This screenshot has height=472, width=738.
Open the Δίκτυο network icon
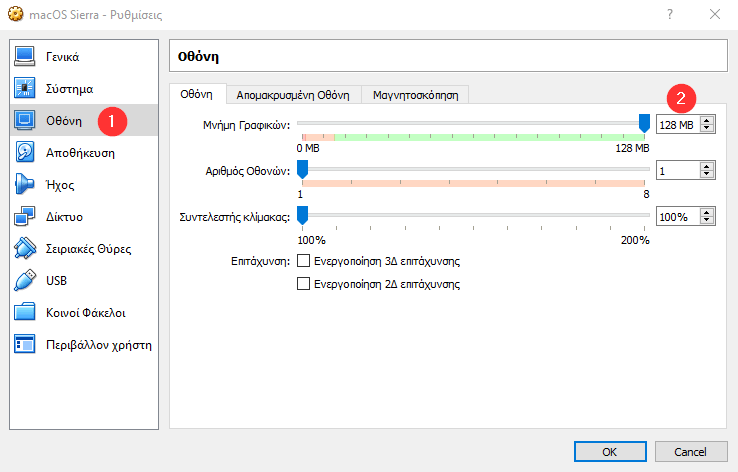(x=24, y=216)
